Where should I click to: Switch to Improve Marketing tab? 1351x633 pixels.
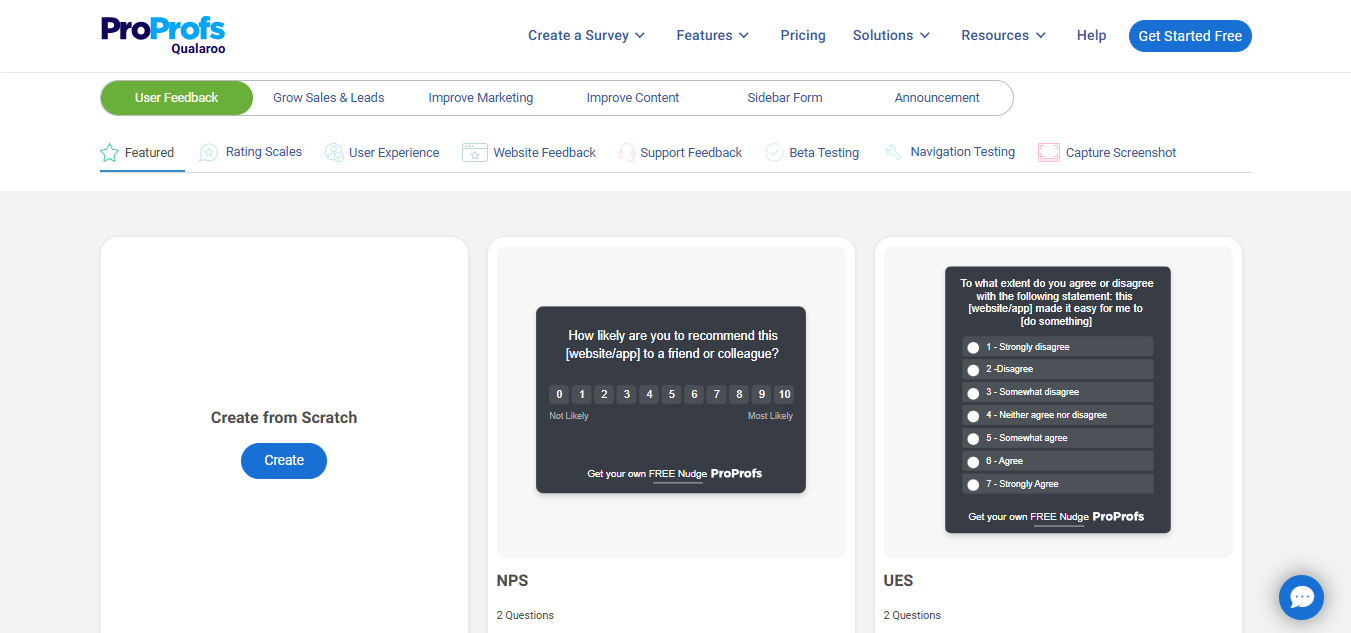point(481,98)
